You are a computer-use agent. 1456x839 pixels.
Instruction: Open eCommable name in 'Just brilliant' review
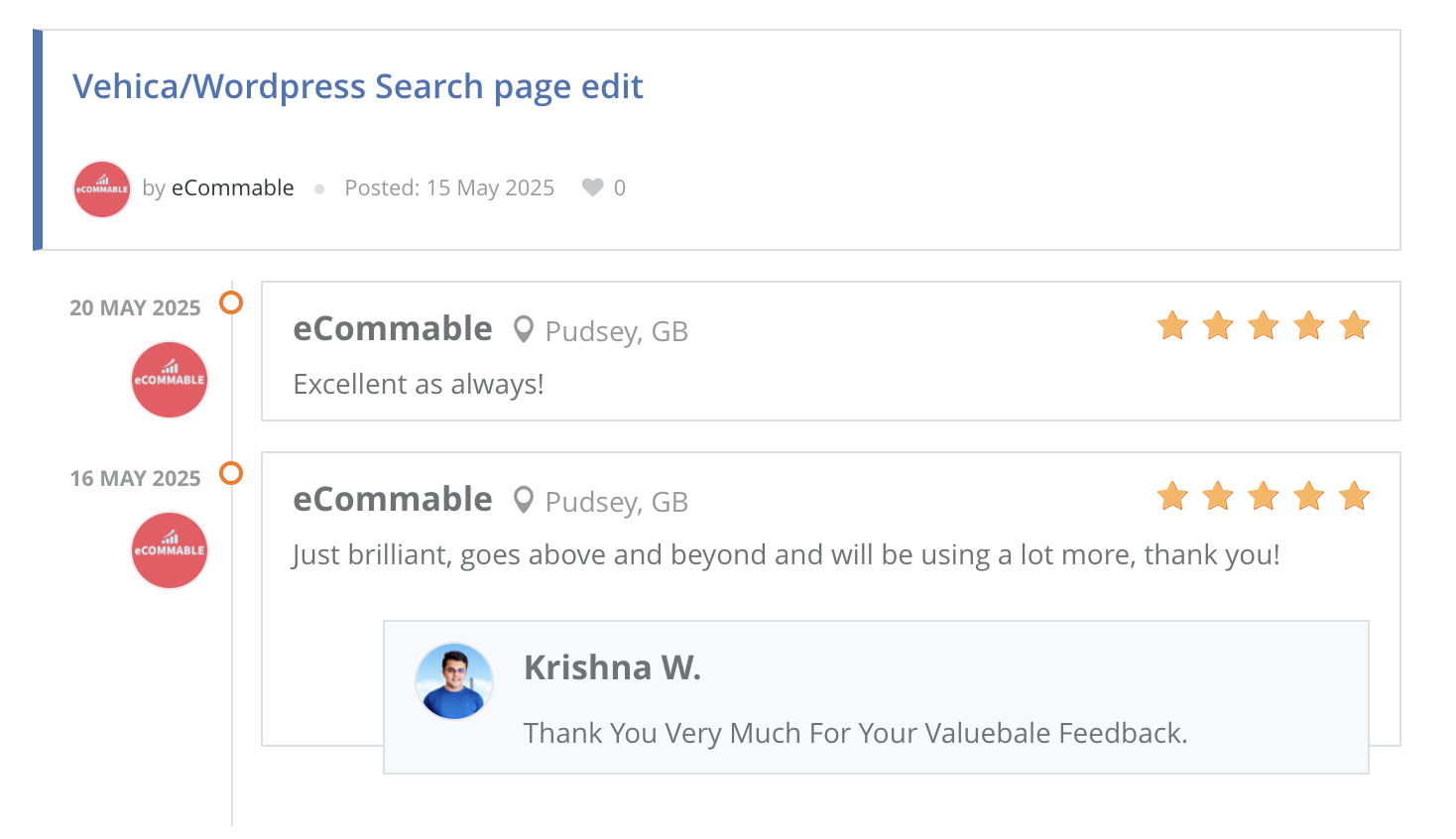[393, 500]
